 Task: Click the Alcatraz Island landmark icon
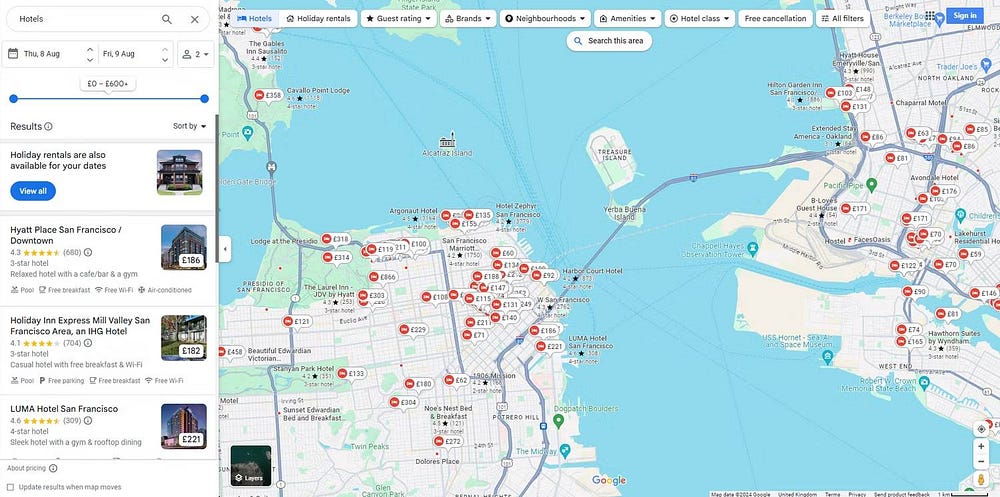pos(448,139)
